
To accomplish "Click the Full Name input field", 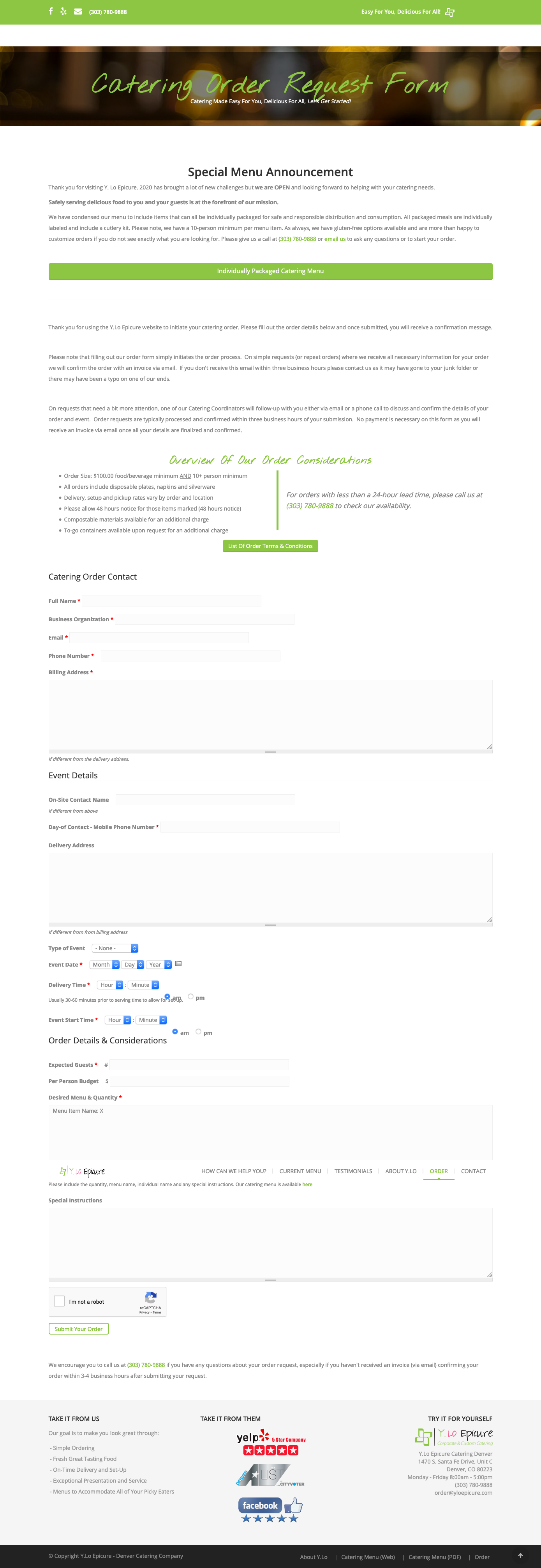I will click(x=172, y=601).
